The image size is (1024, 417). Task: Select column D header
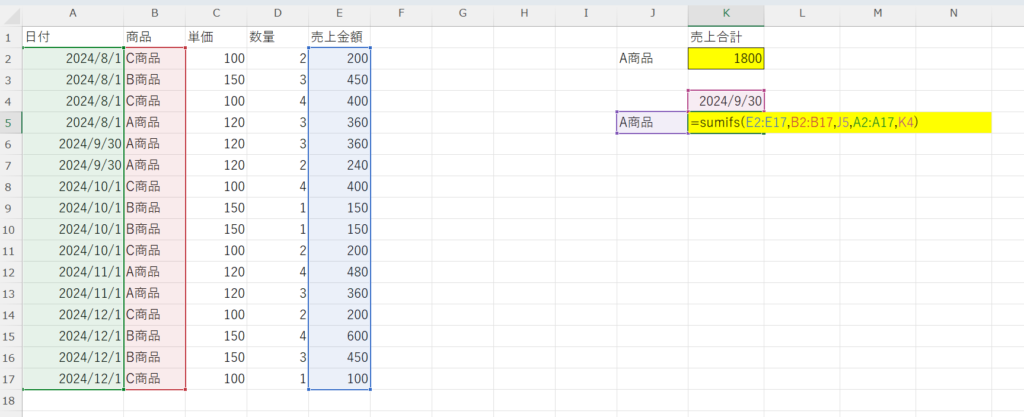(x=278, y=16)
